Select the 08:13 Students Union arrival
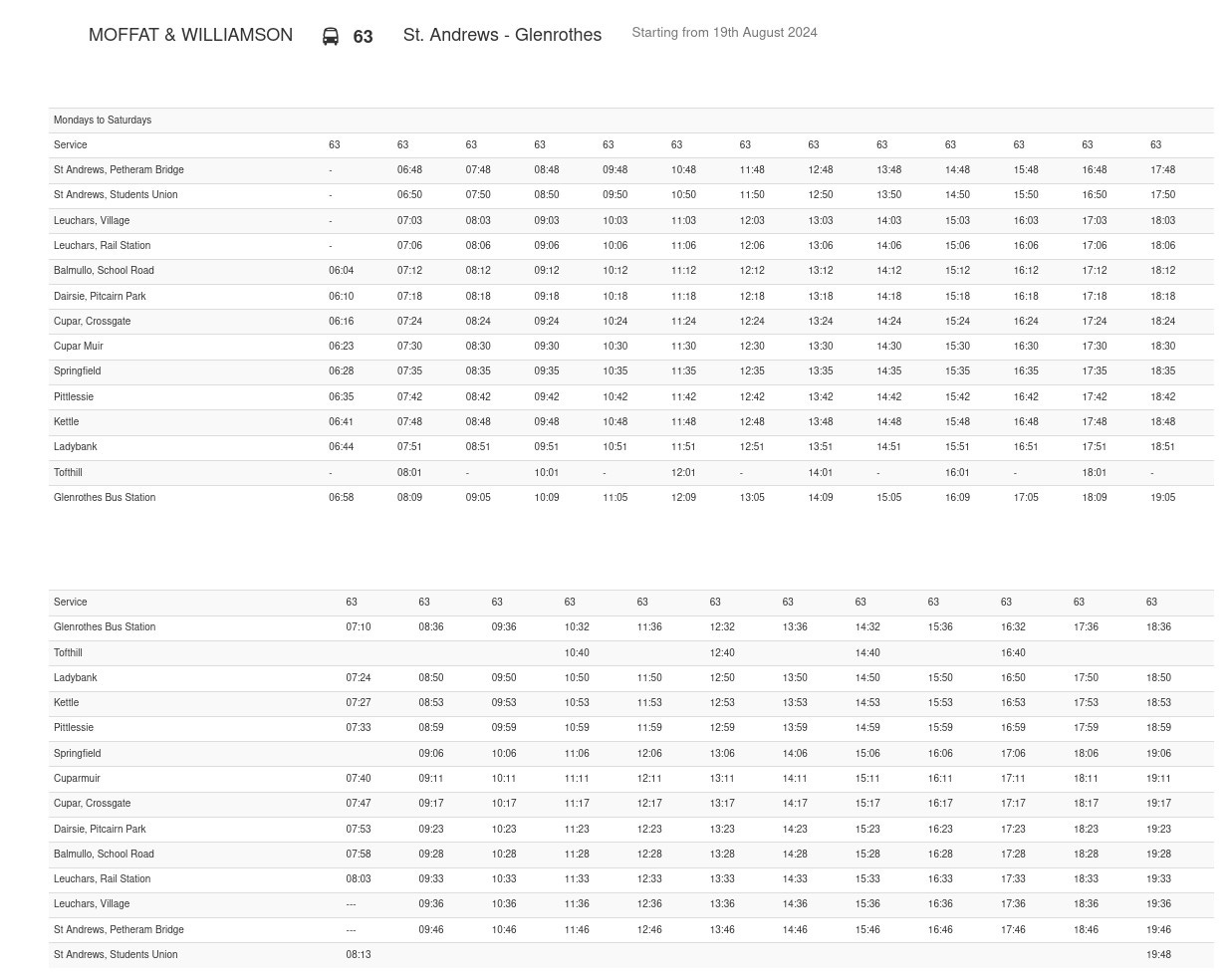The width and height of the screenshot is (1230, 980). point(359,955)
